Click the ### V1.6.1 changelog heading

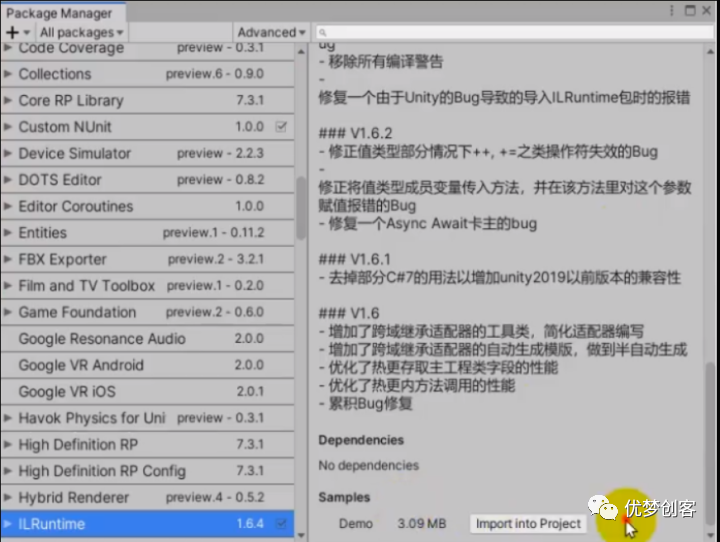click(354, 260)
